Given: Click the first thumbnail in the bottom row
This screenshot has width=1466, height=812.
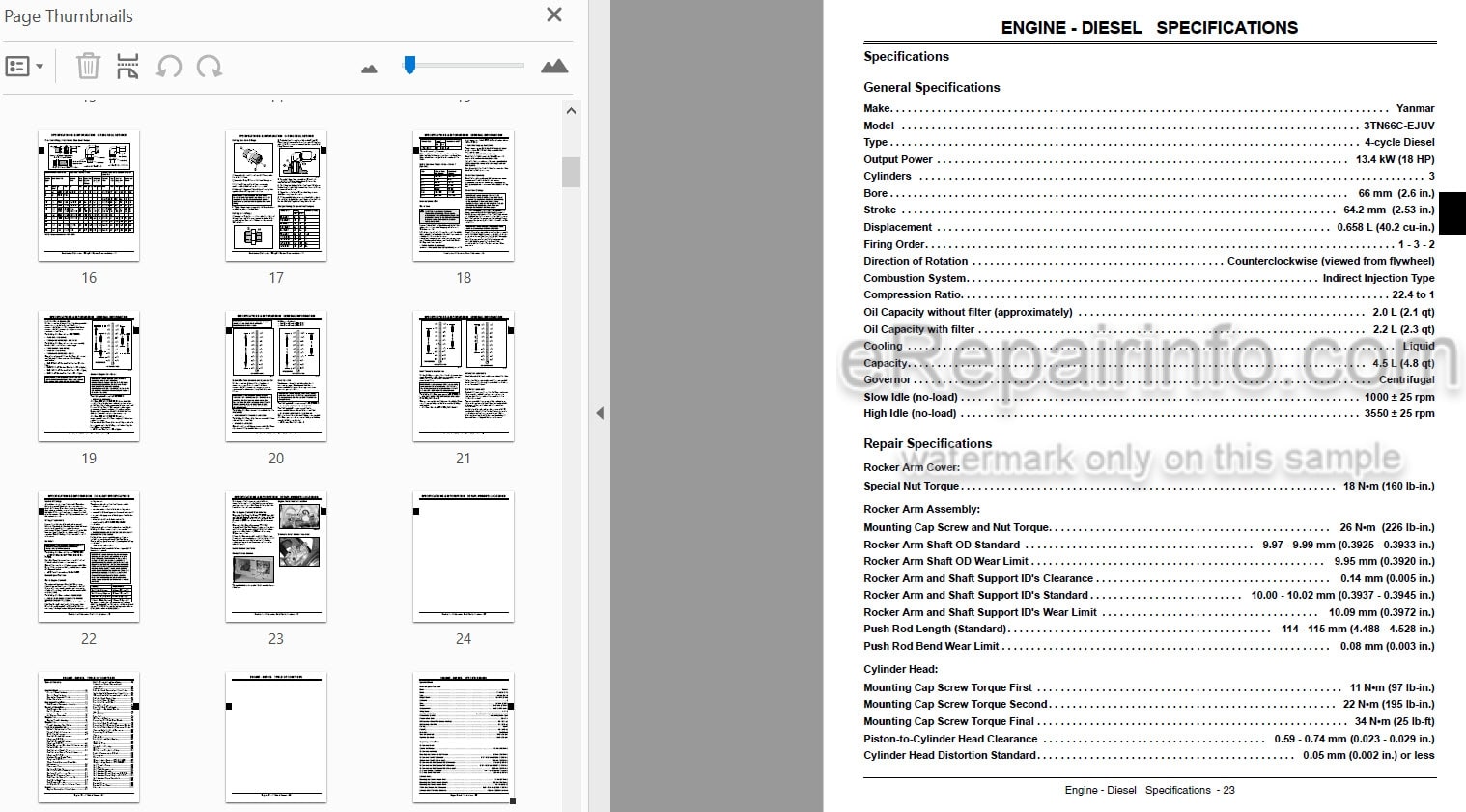Looking at the screenshot, I should tap(89, 738).
